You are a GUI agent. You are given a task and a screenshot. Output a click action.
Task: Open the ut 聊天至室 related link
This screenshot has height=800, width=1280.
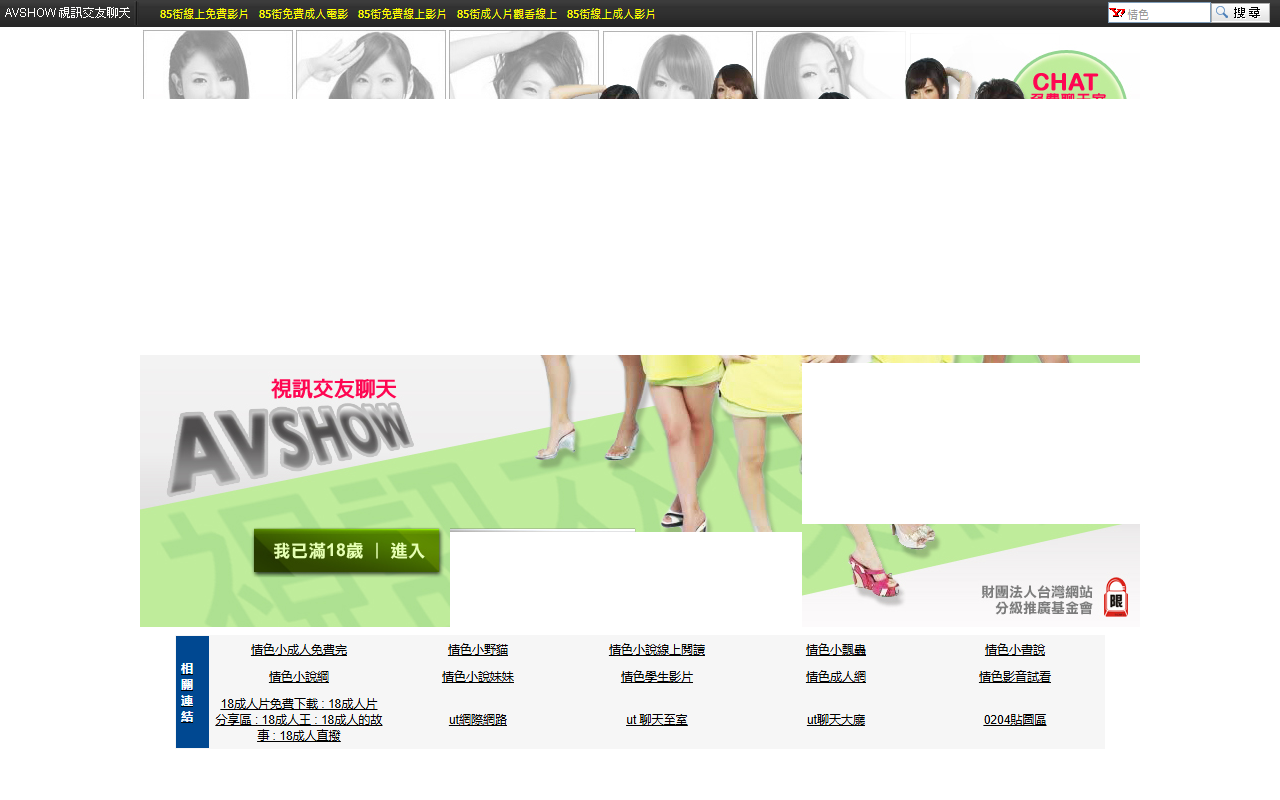pos(657,720)
